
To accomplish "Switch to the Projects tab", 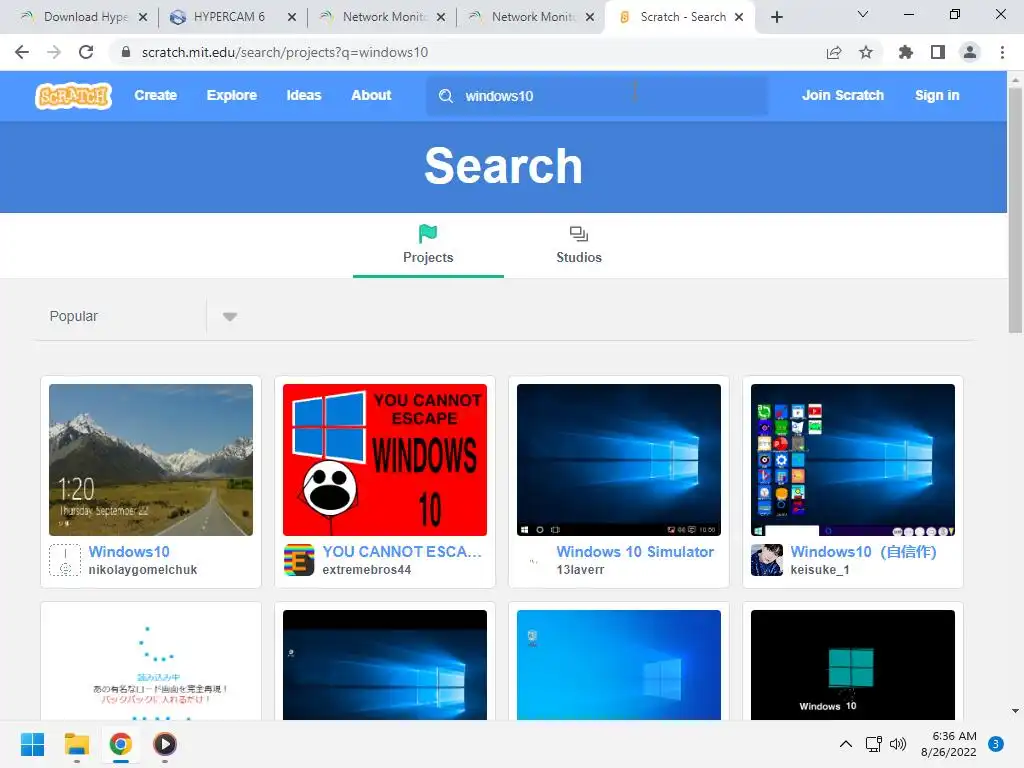I will (428, 244).
